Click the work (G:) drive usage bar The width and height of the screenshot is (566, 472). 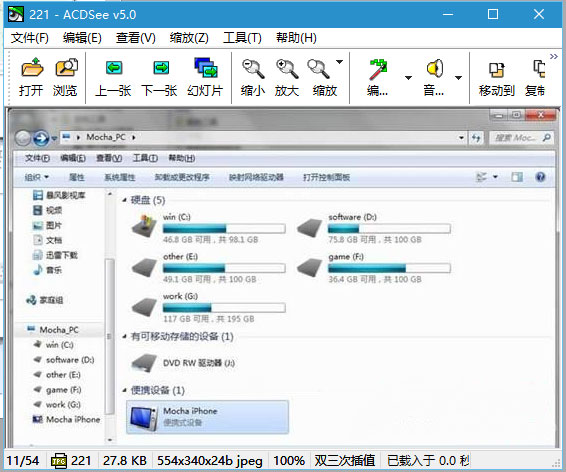point(224,308)
